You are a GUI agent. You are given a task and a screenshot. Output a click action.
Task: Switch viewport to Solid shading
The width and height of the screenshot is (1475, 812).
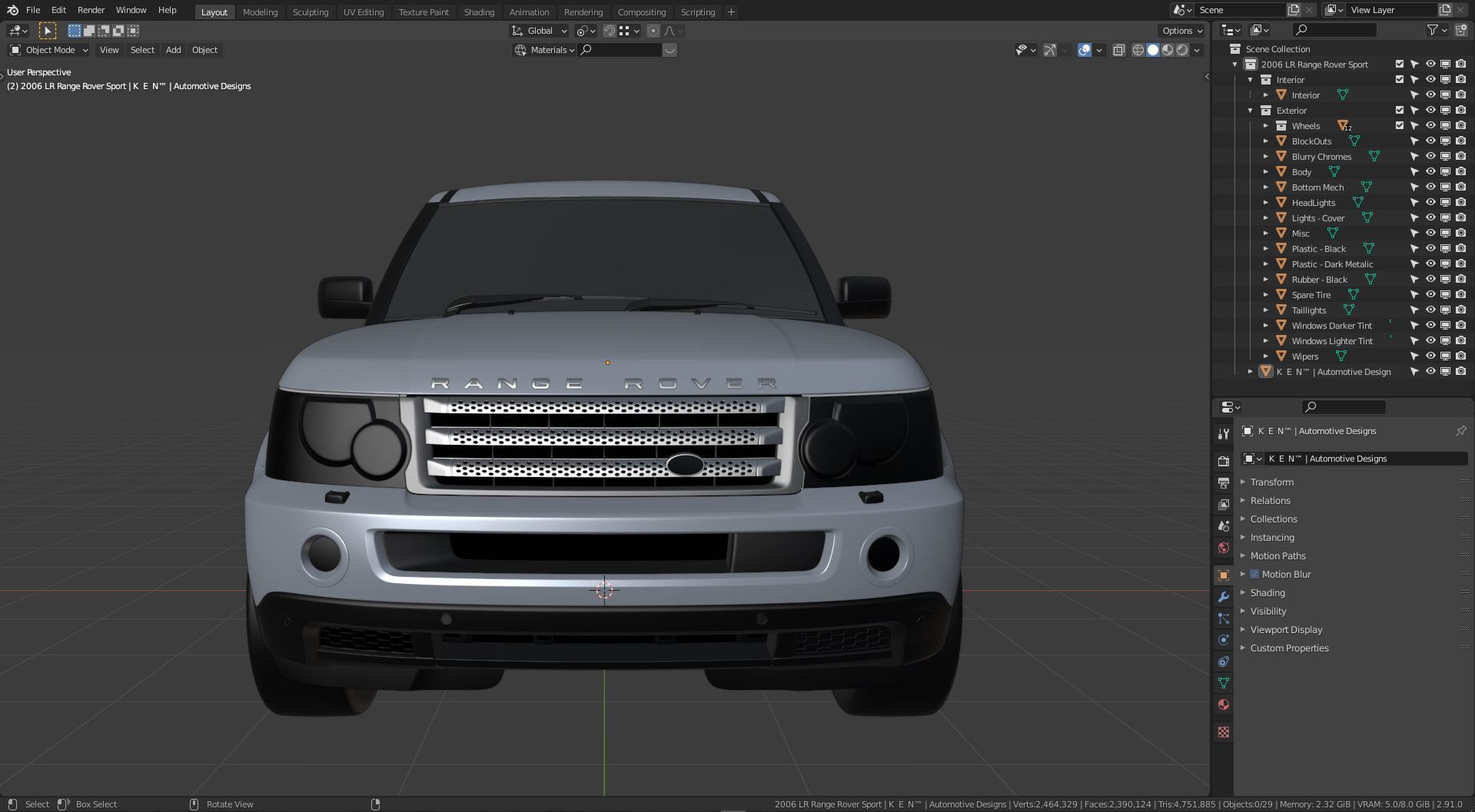pyautogui.click(x=1153, y=50)
